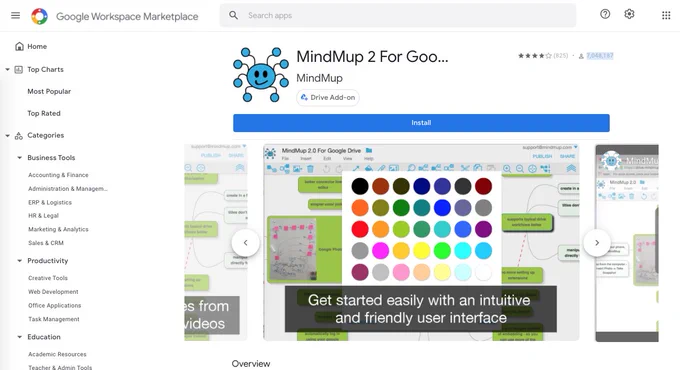Open the settings gear icon

(629, 14)
